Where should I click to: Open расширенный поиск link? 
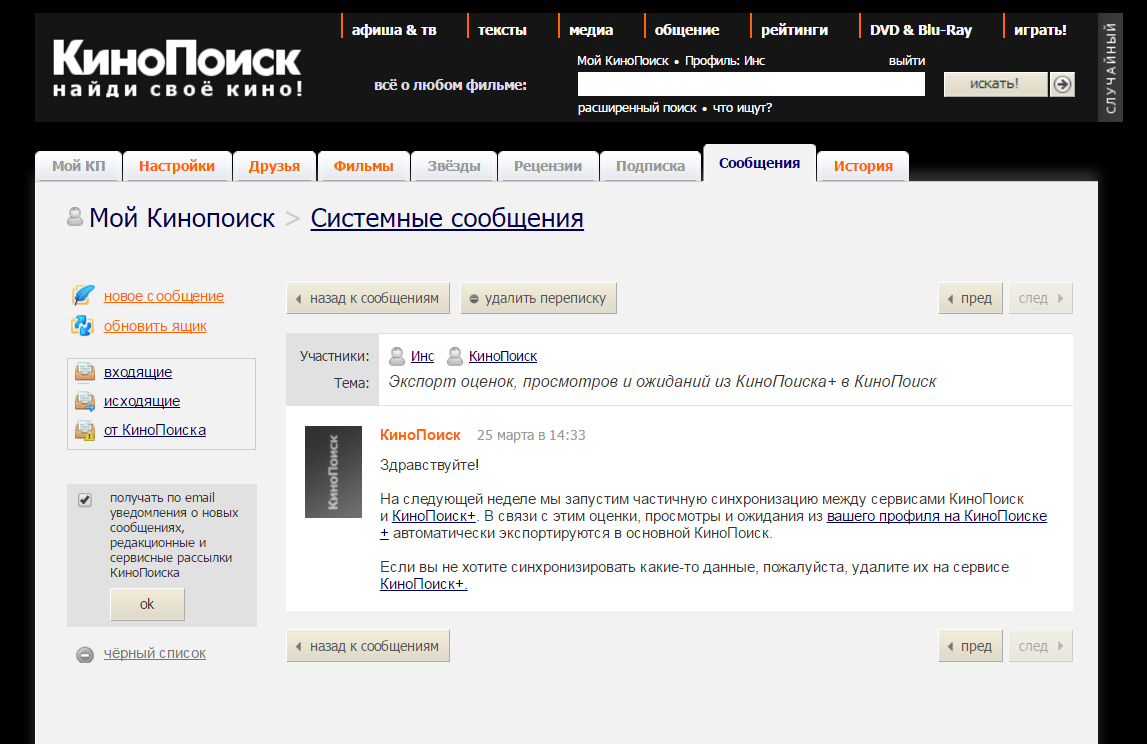[637, 108]
